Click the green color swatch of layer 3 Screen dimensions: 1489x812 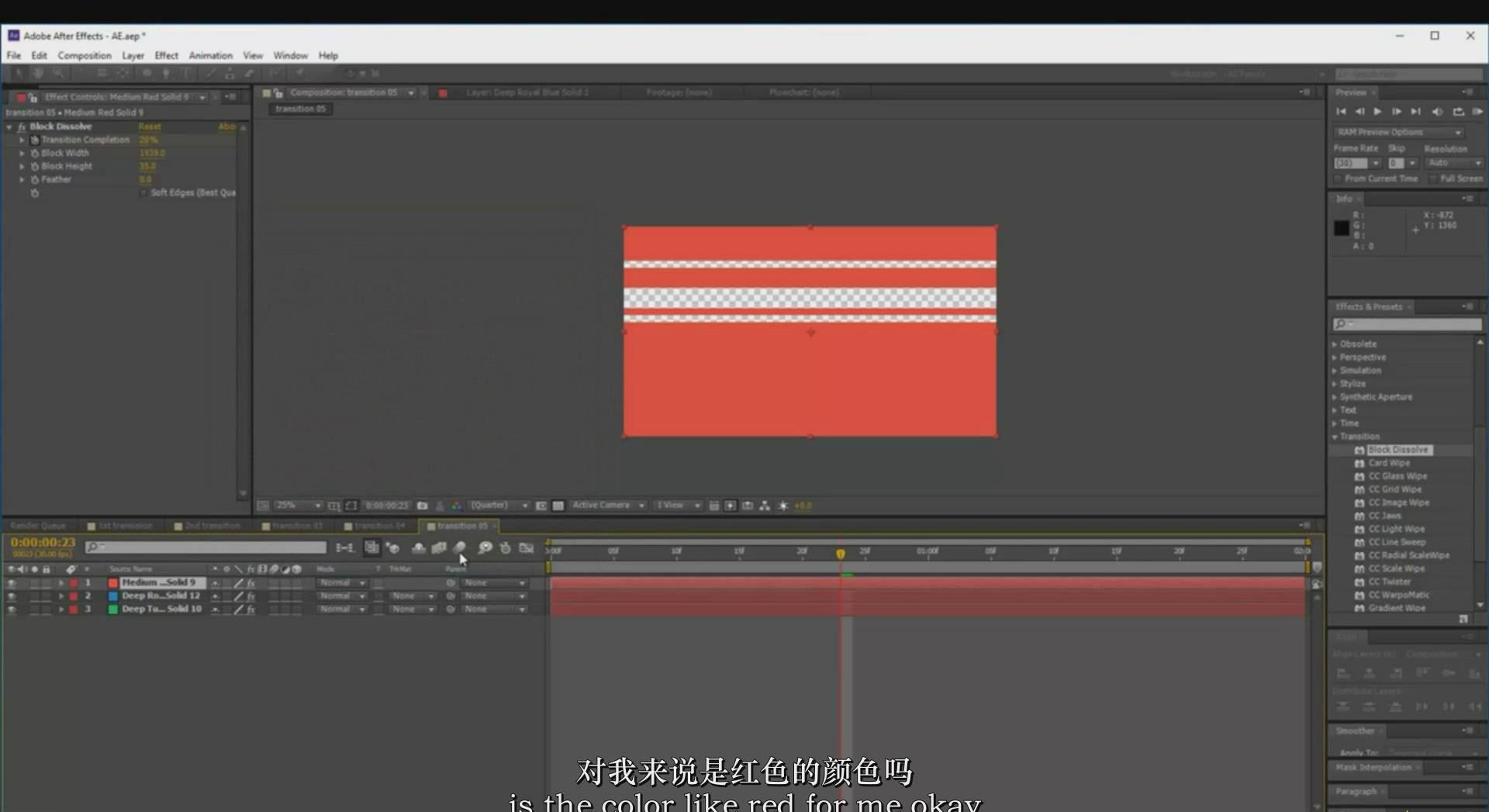(113, 610)
